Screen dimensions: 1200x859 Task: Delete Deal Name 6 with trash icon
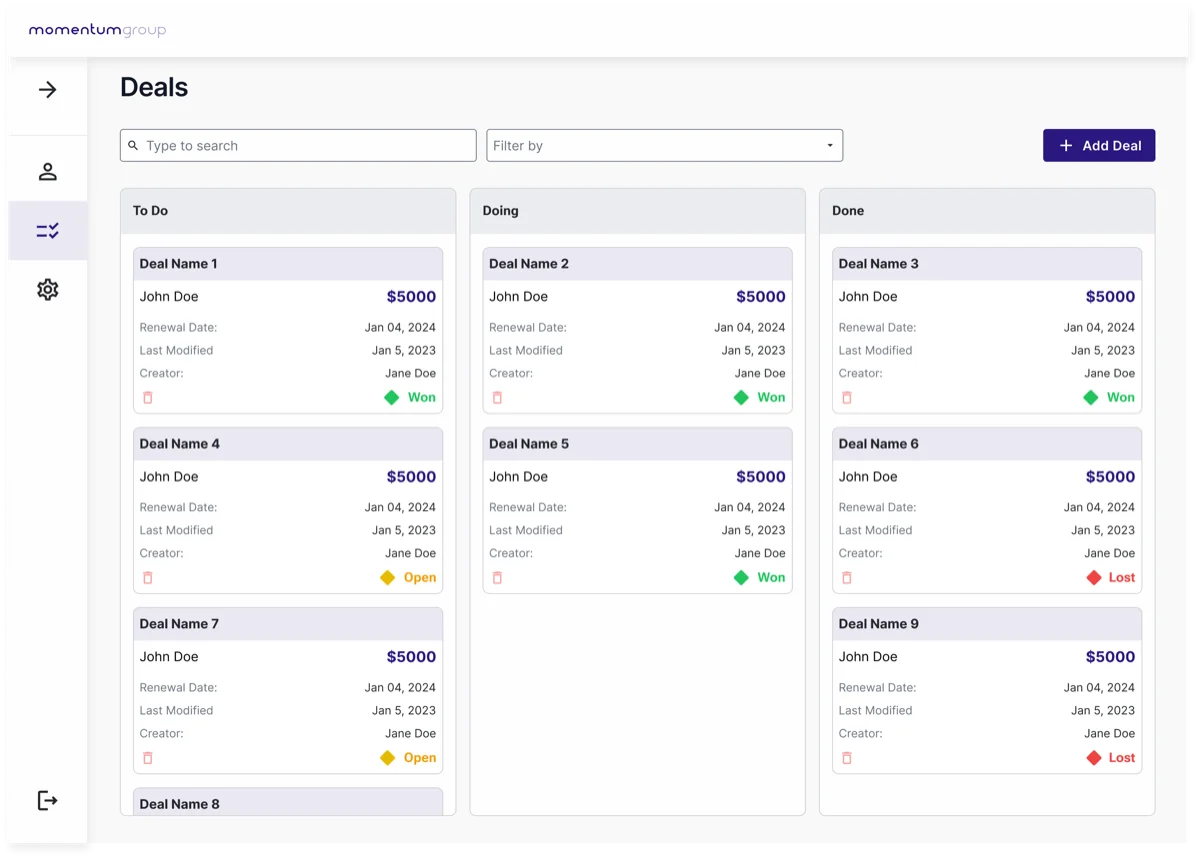coord(847,578)
